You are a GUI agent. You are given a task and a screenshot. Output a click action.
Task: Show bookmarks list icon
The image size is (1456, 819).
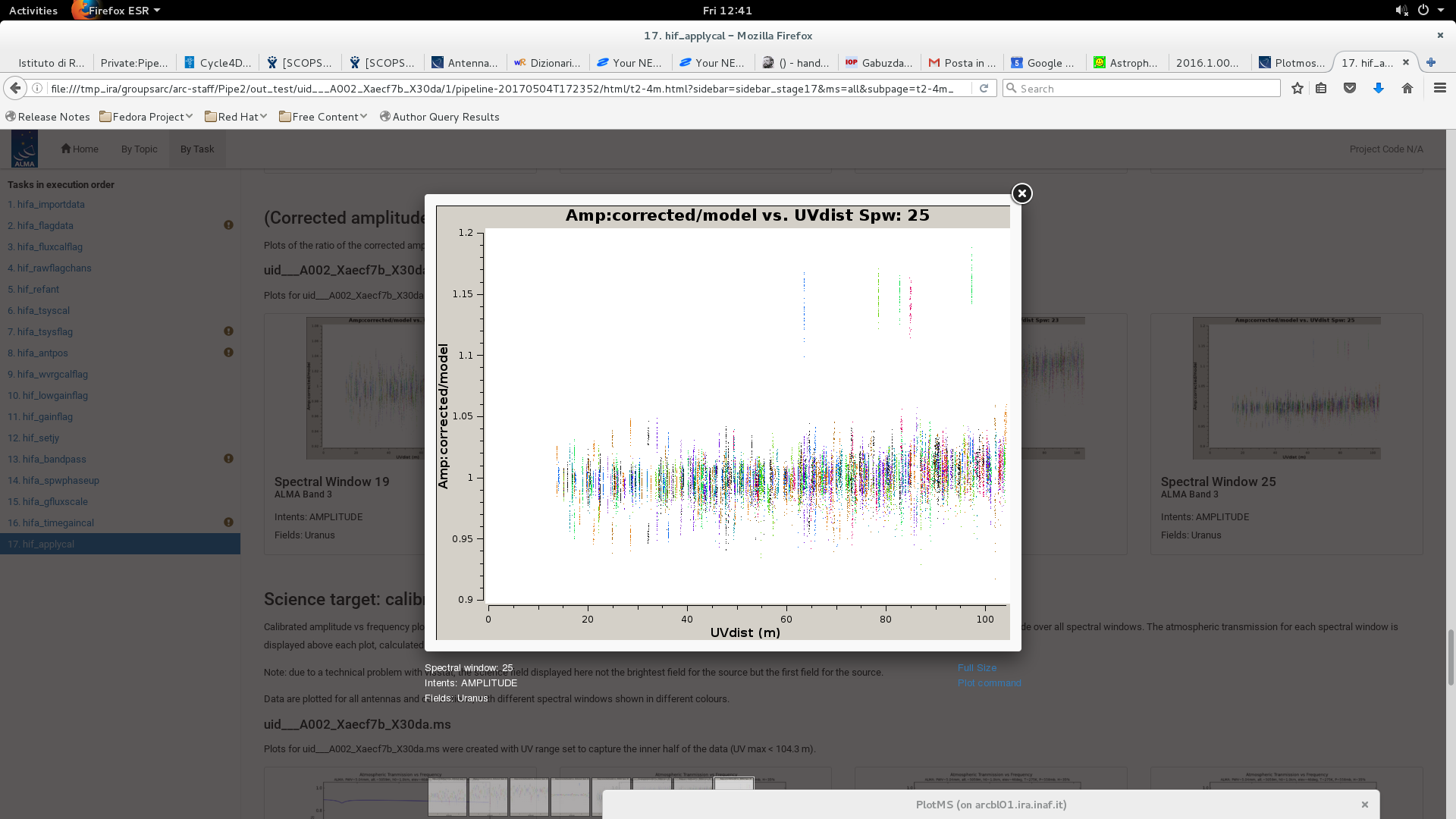(x=1321, y=88)
